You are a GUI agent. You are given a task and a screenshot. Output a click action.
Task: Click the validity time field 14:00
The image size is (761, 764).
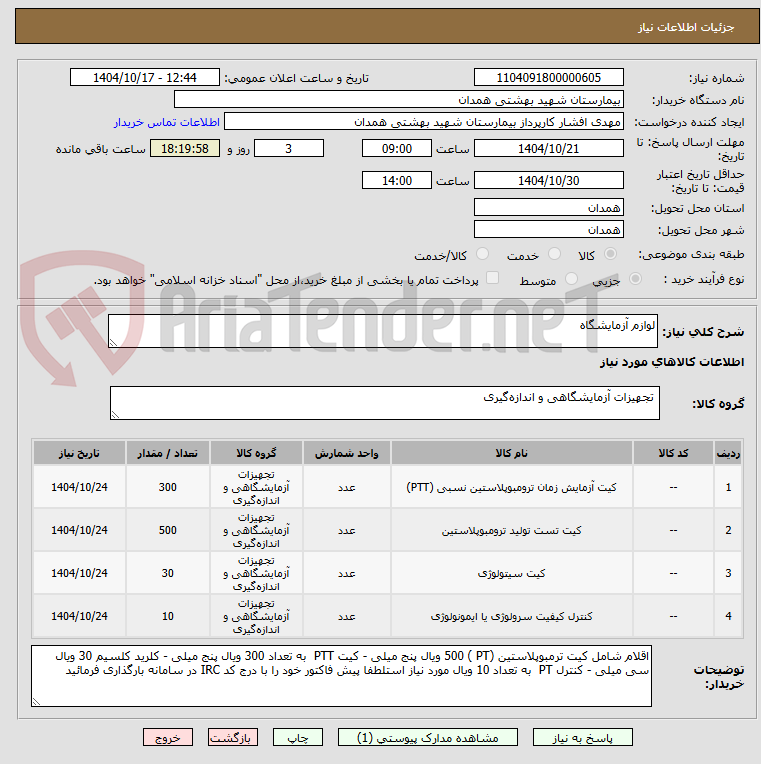pyautogui.click(x=397, y=180)
